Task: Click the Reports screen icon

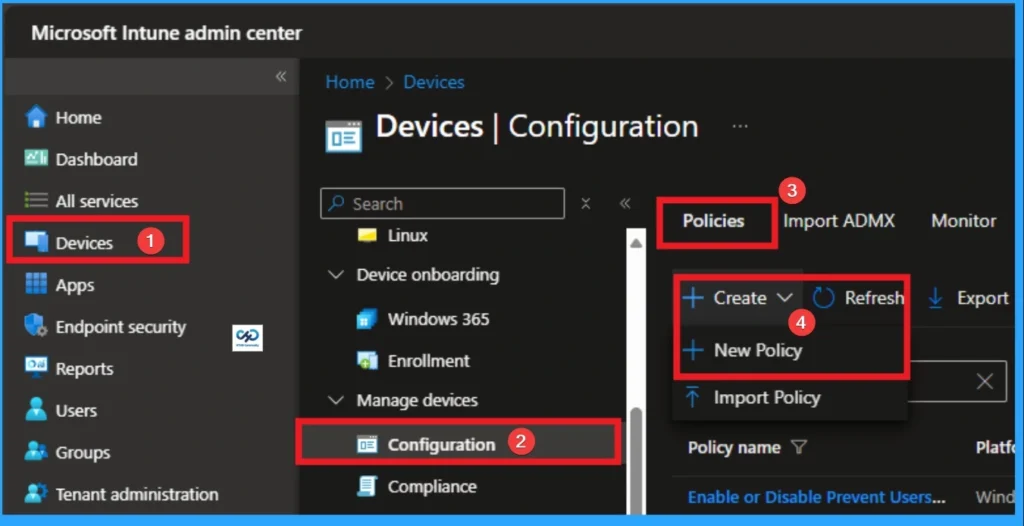Action: tap(36, 368)
